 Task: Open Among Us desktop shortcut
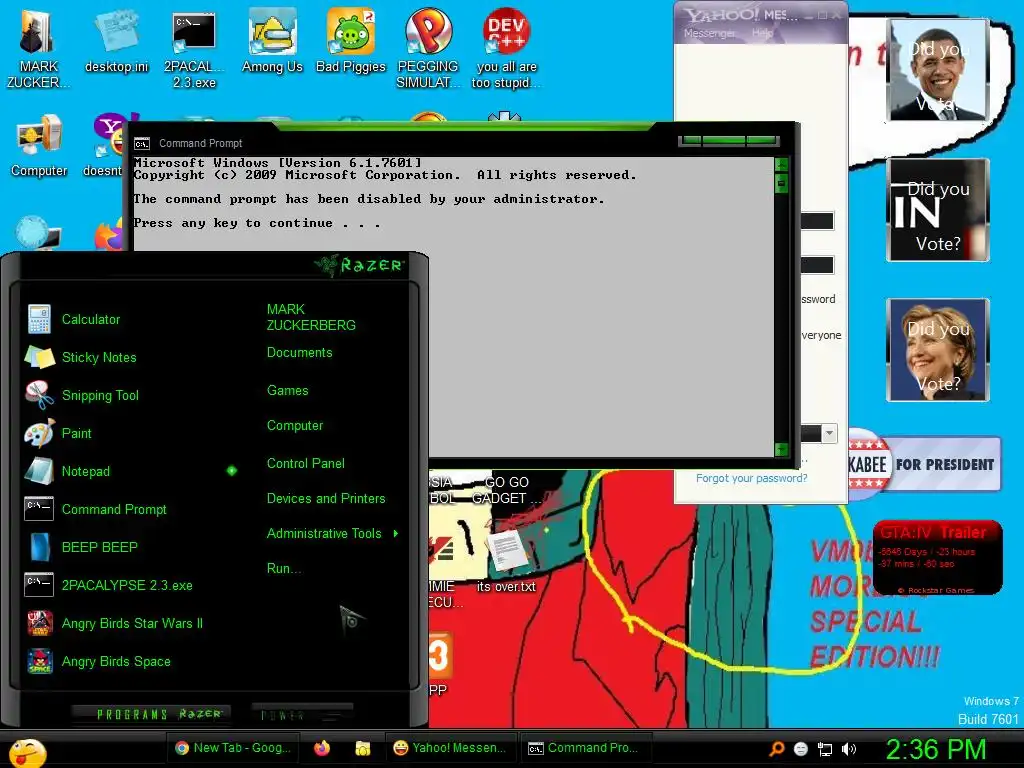(272, 41)
